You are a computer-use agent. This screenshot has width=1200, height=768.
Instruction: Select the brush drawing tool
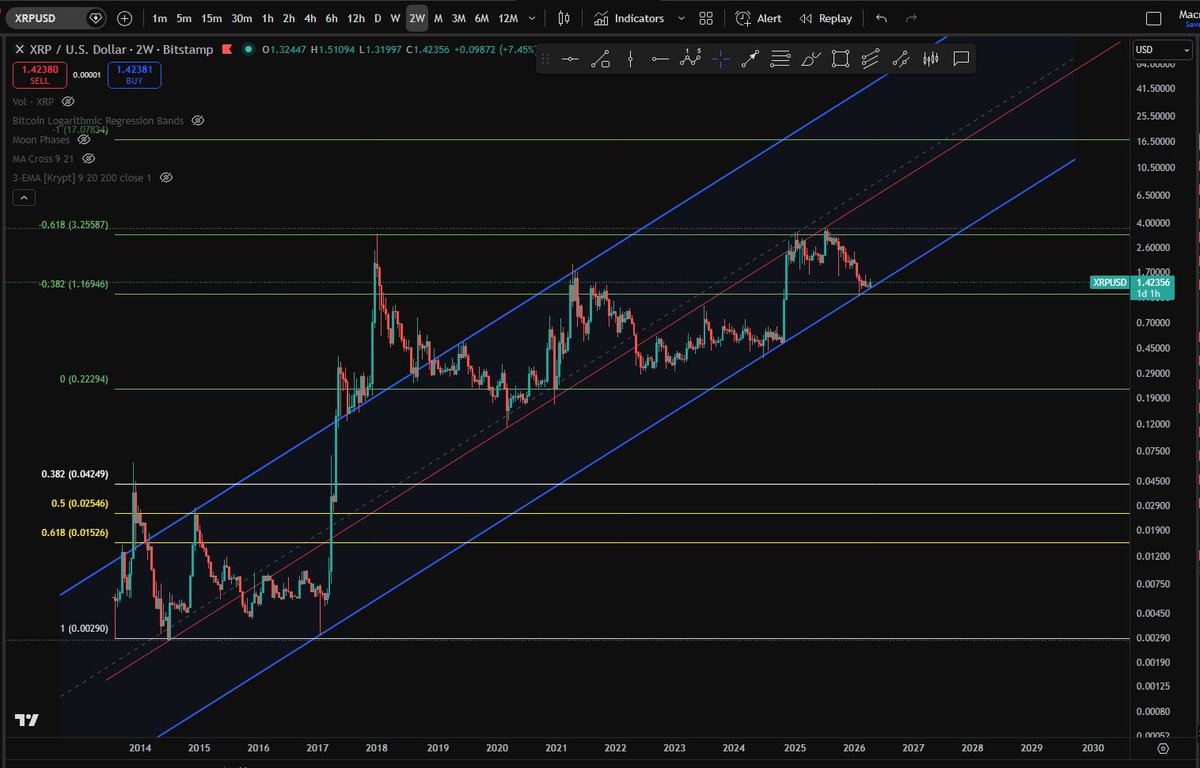pos(810,59)
